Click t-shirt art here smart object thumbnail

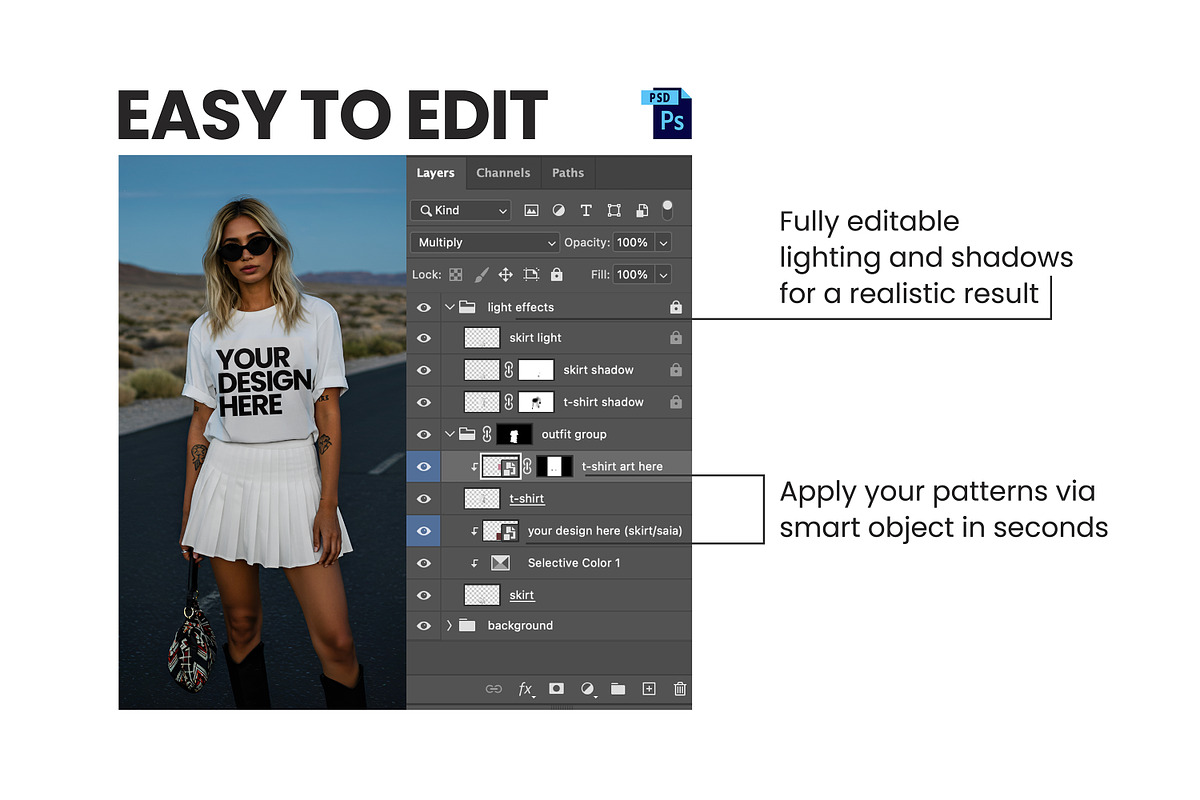500,466
